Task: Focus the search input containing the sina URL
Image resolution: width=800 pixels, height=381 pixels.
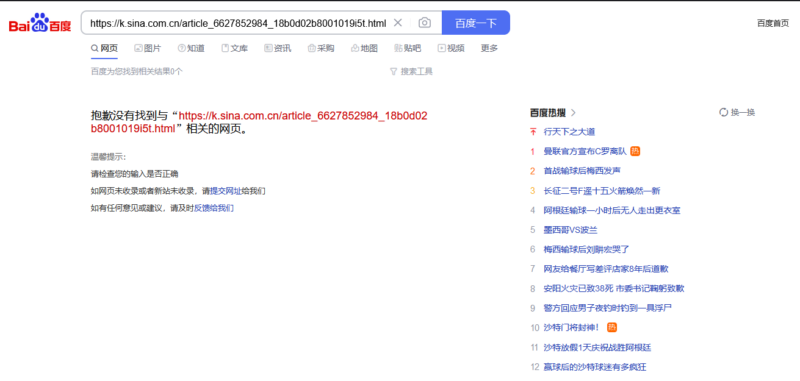Action: pyautogui.click(x=238, y=23)
